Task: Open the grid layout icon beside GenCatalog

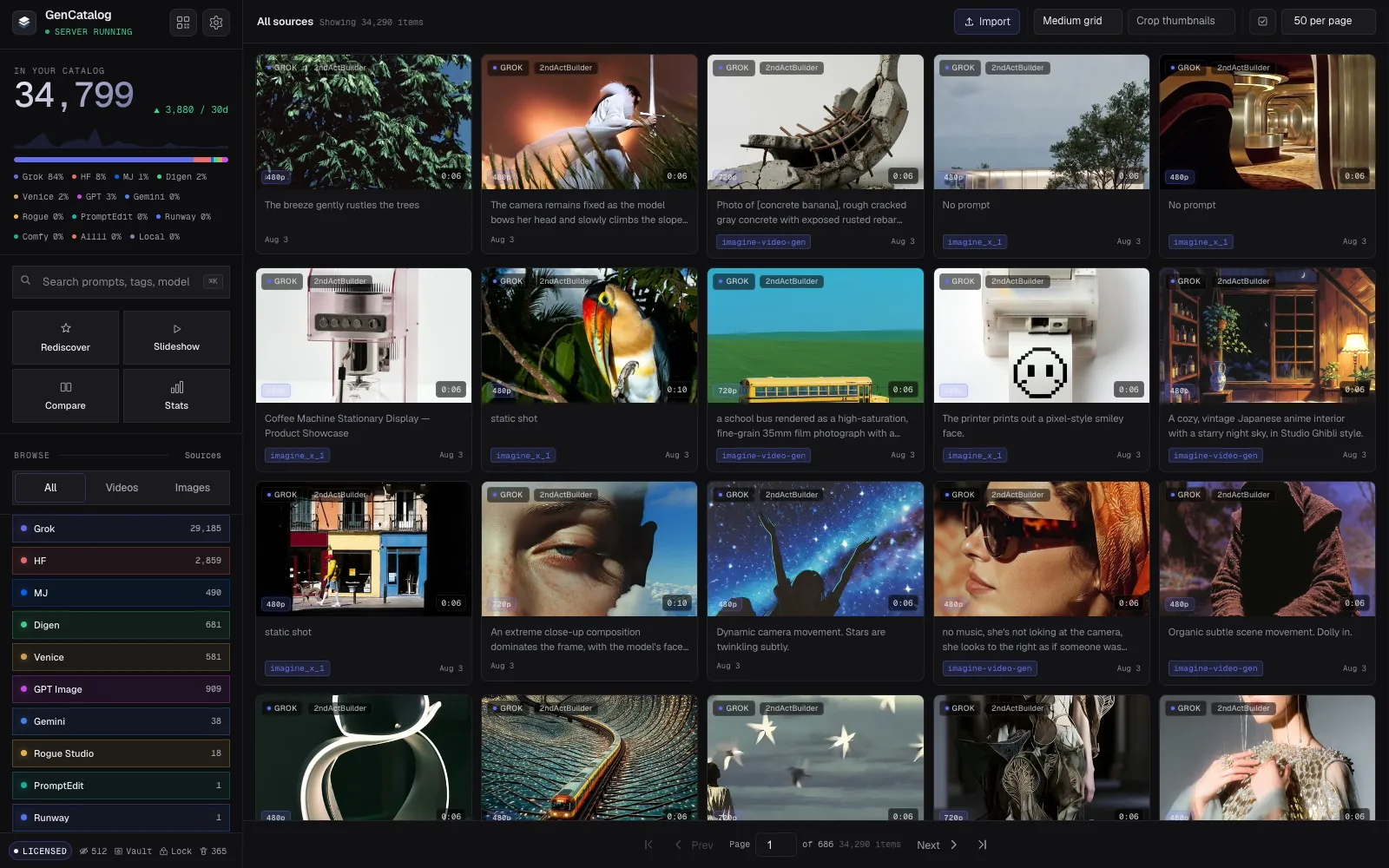Action: click(183, 23)
